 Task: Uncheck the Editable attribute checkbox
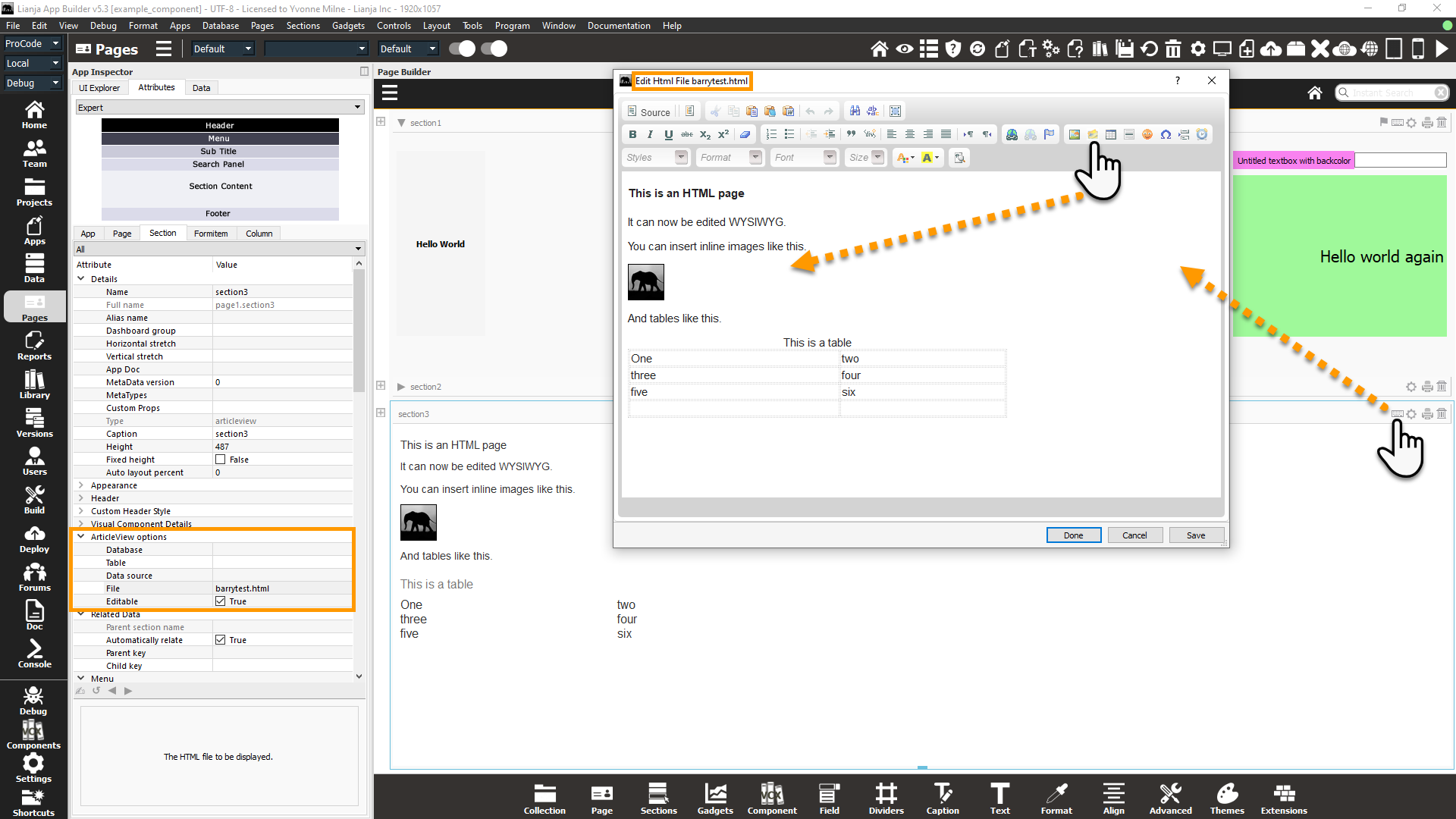221,601
